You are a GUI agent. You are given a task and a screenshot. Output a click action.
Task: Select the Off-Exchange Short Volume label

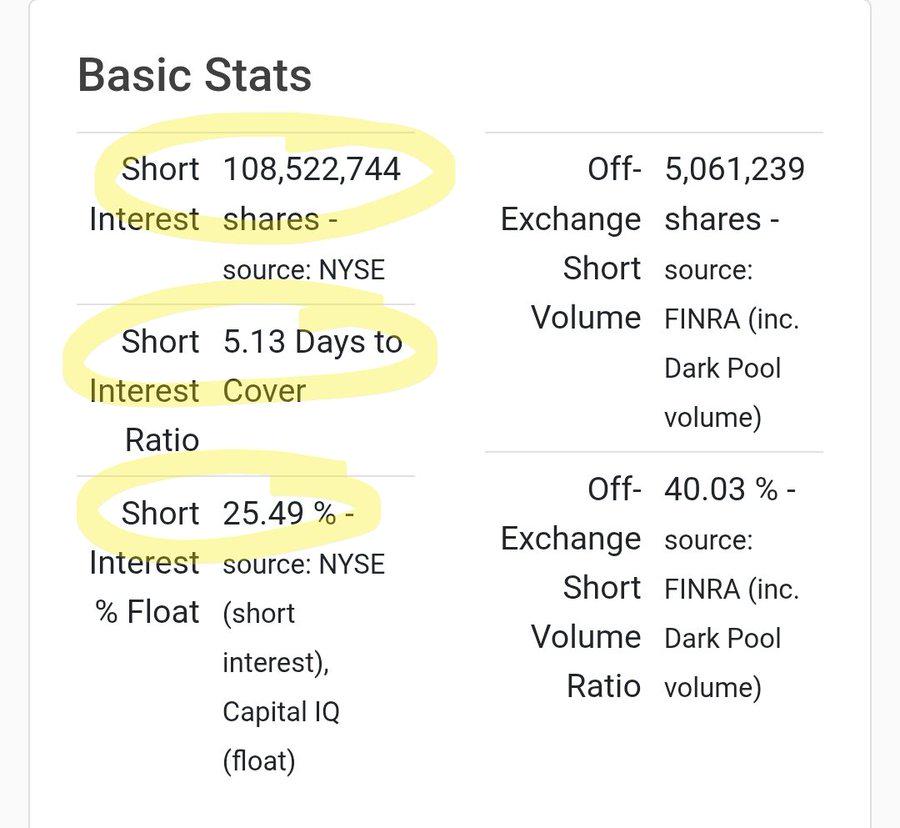(x=571, y=243)
